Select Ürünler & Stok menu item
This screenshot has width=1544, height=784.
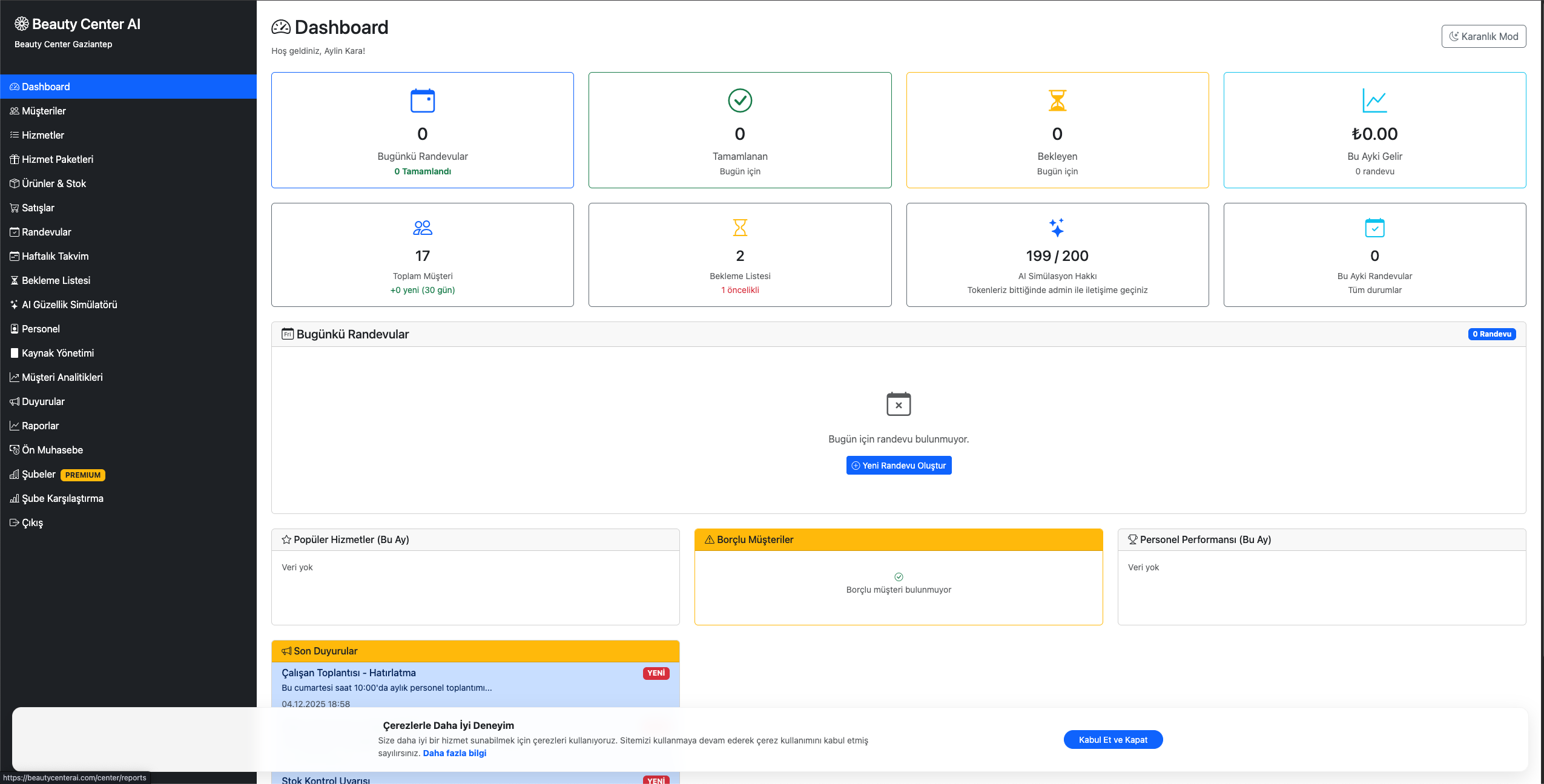[53, 183]
